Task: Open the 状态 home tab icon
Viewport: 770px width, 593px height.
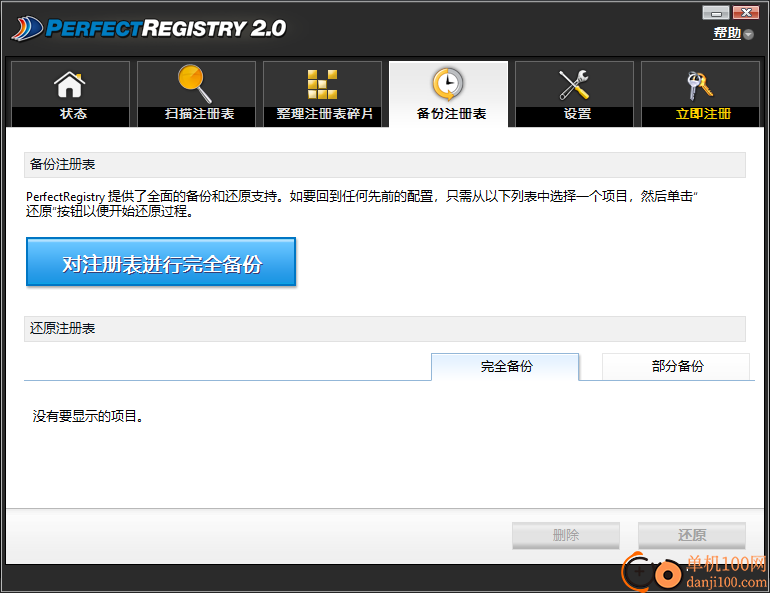Action: (70, 84)
